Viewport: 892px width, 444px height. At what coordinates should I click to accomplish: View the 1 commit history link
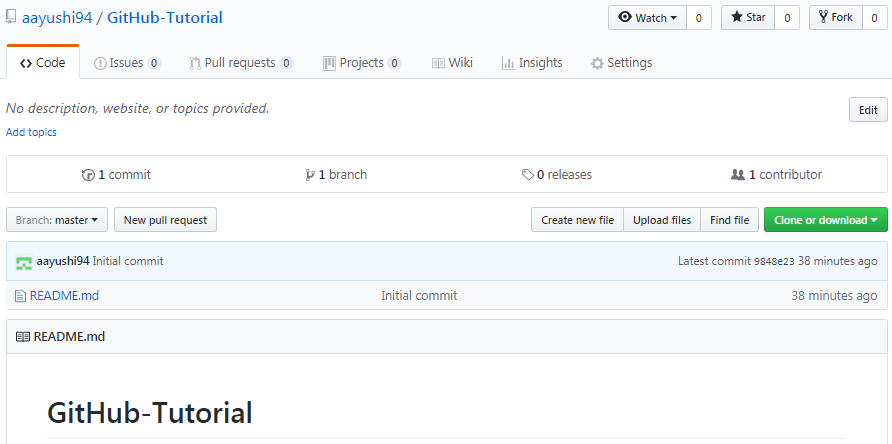117,175
